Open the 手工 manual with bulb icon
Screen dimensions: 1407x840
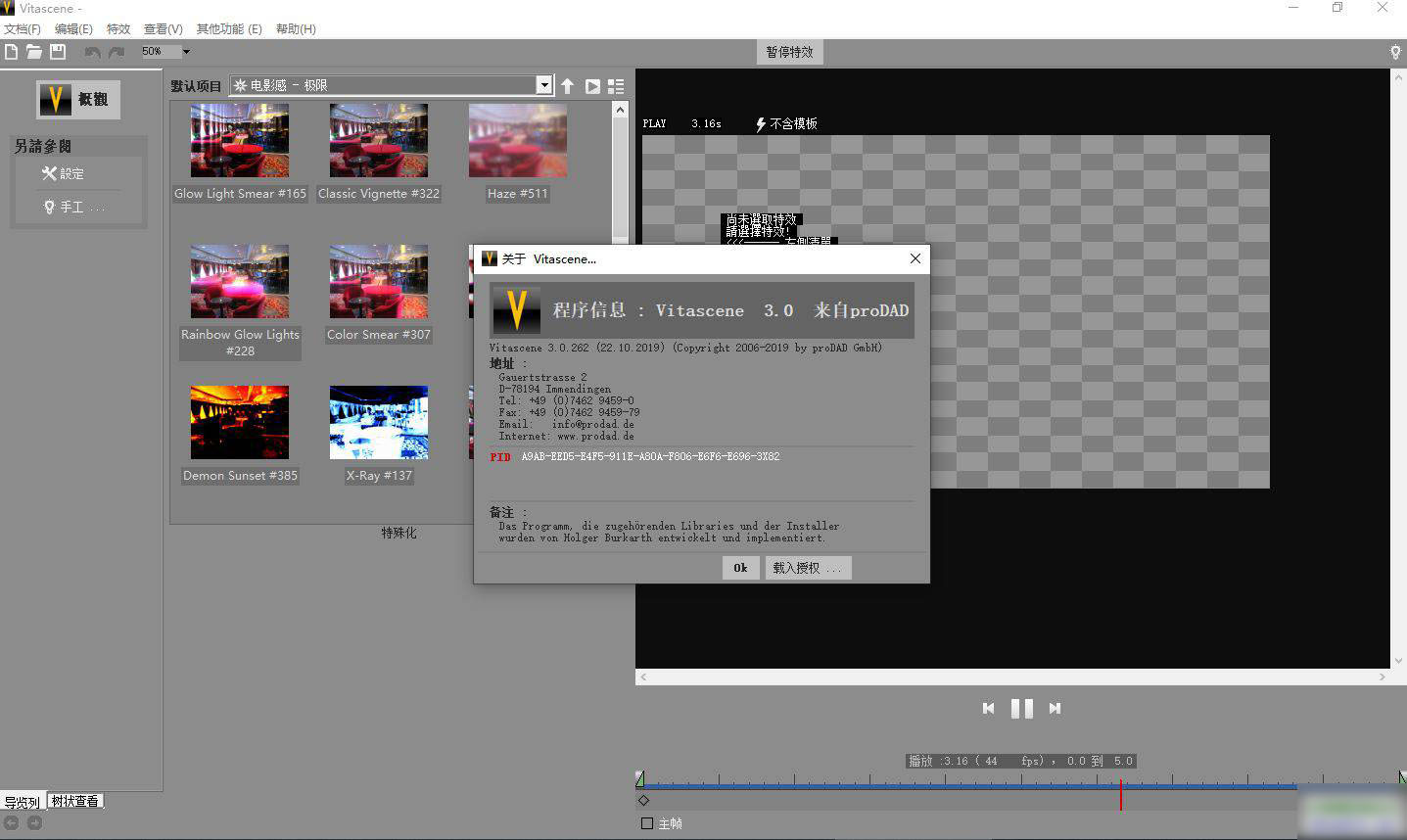(x=72, y=208)
